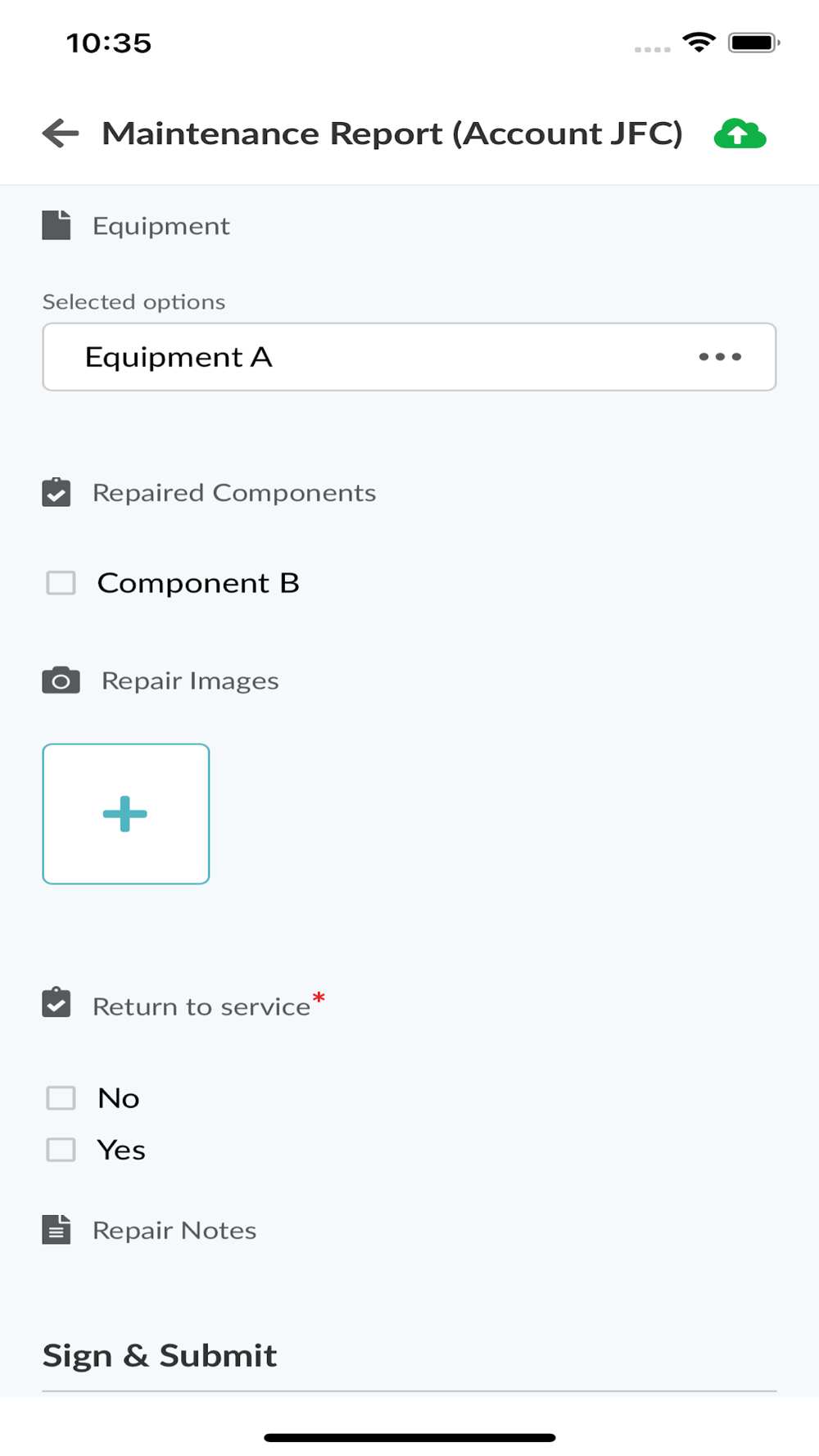Open the three-dot options for Equipment A
819x1456 pixels.
720,357
